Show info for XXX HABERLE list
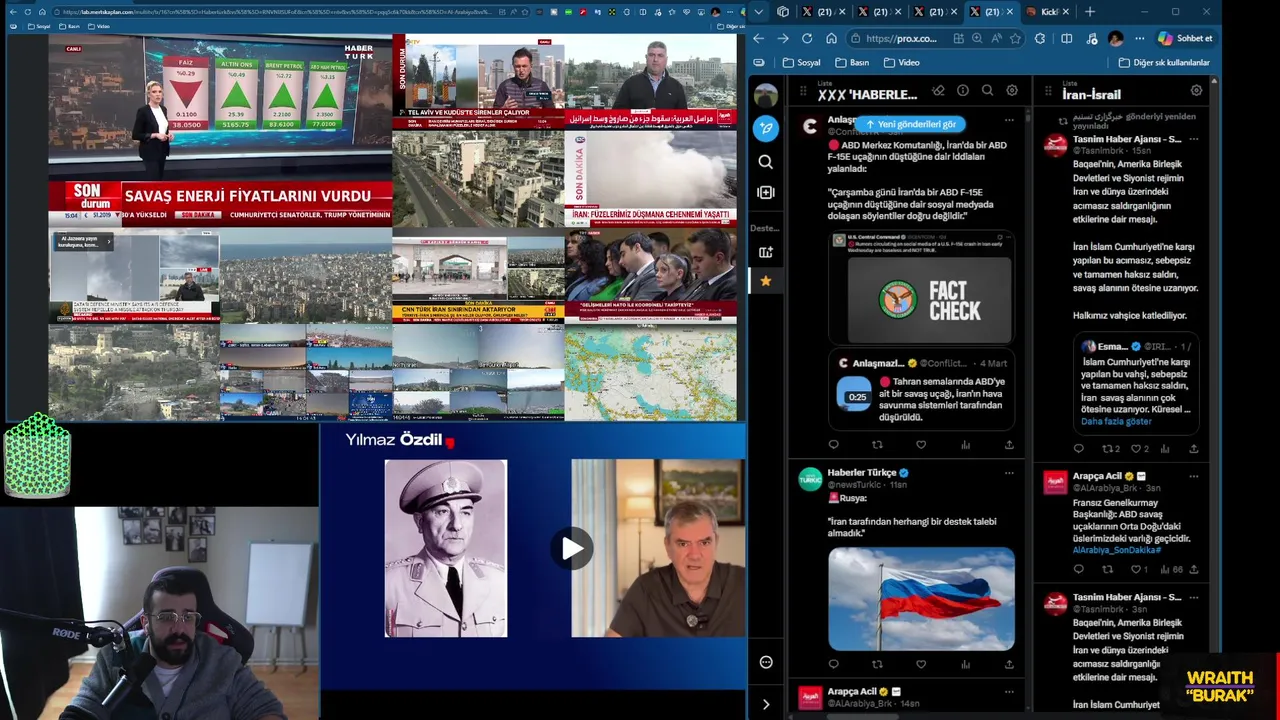Screen dimensions: 1280x720 click(962, 91)
